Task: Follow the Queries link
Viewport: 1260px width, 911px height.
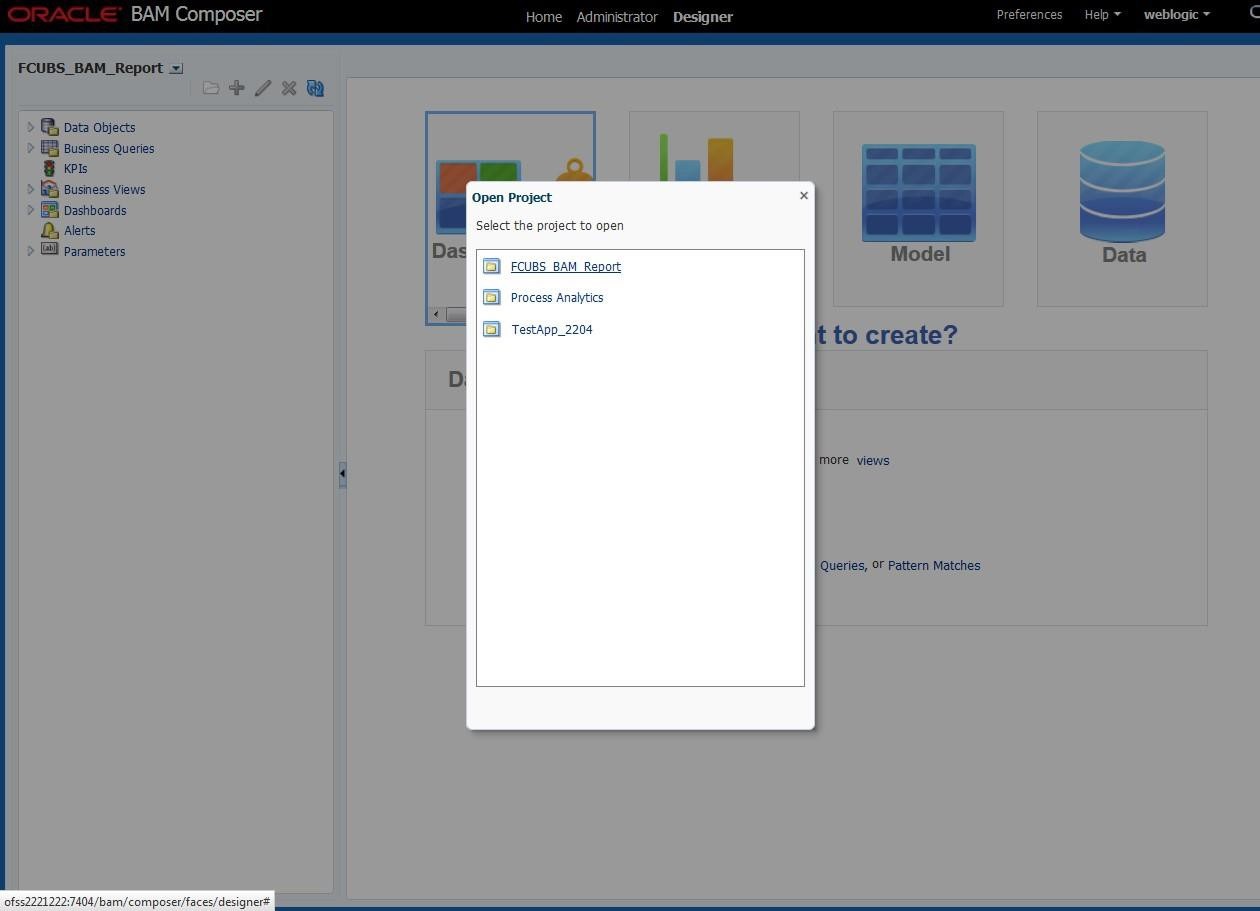Action: [842, 566]
